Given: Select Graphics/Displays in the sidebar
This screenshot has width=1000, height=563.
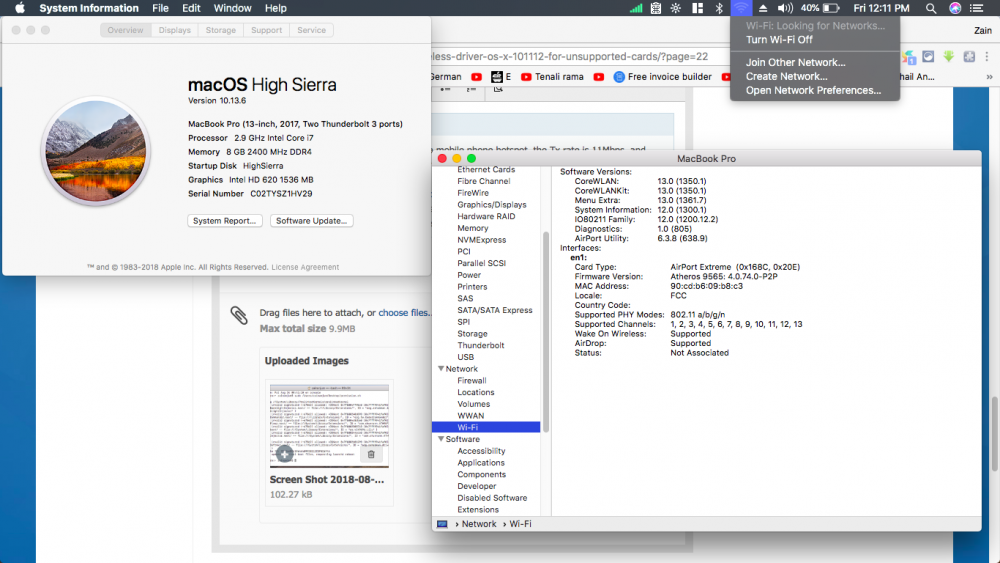Looking at the screenshot, I should coord(492,205).
